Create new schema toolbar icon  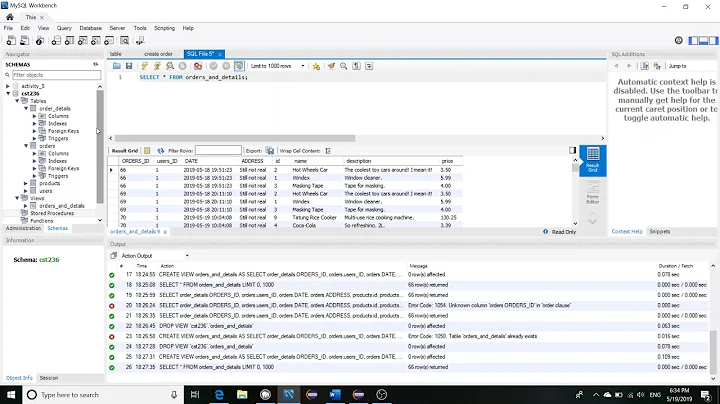pyautogui.click(x=56, y=41)
